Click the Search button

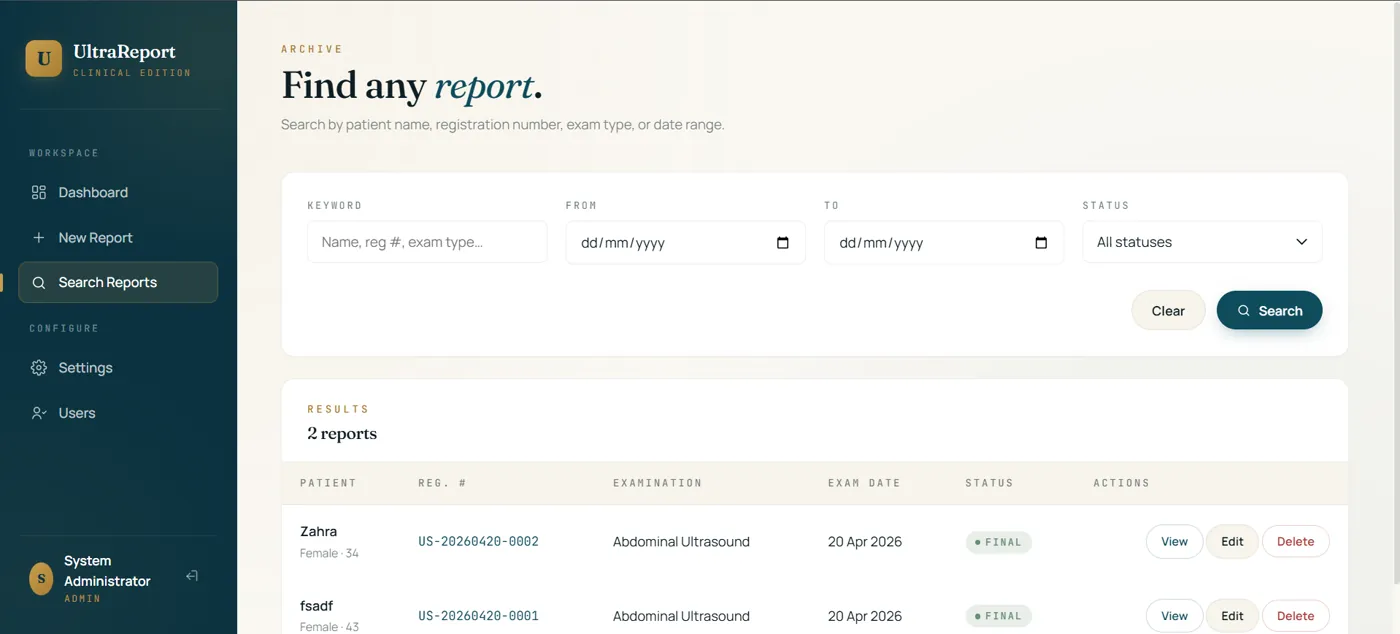[1269, 310]
